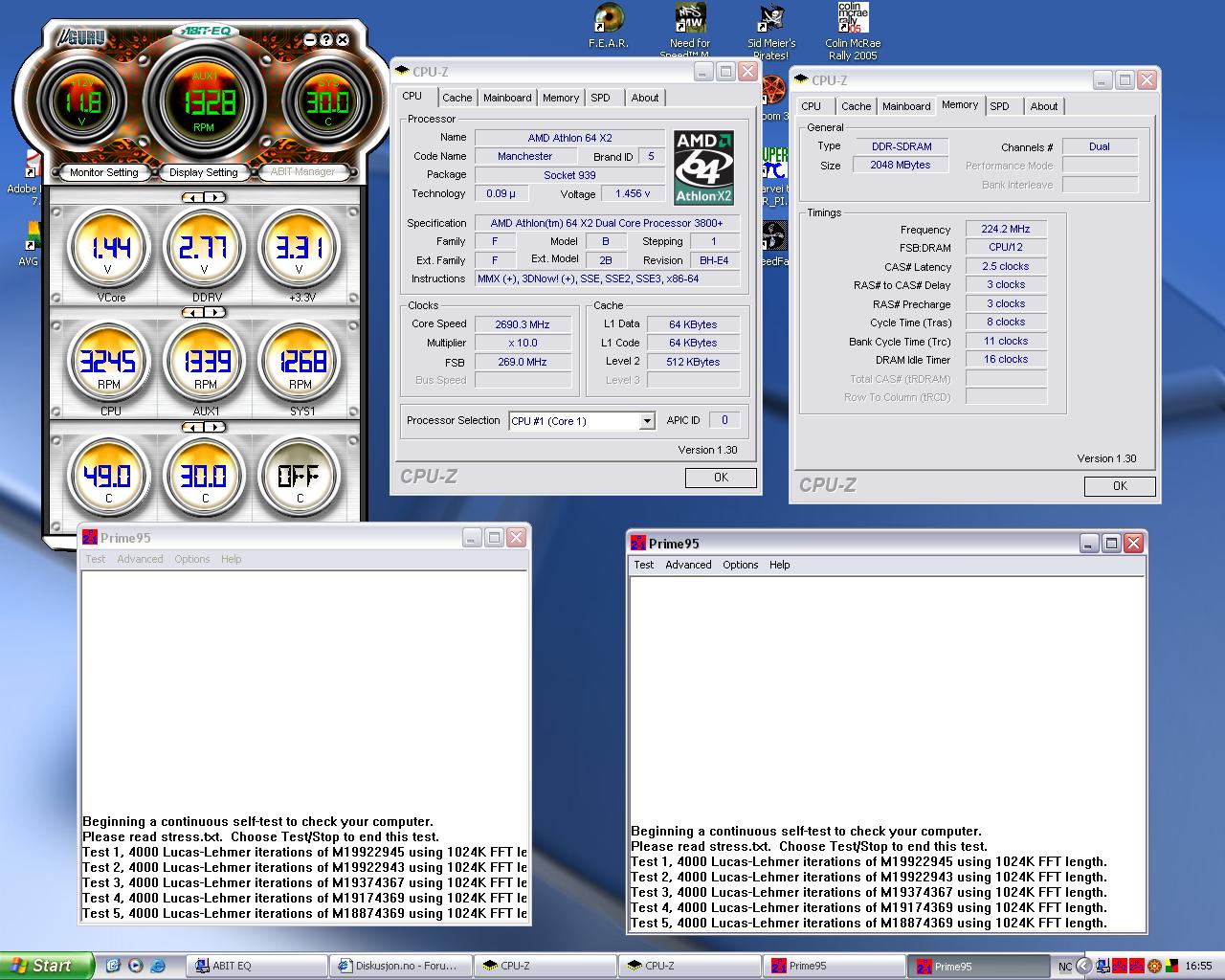
Task: Click the Core Speed 2690.3 MHz field
Action: pos(522,324)
